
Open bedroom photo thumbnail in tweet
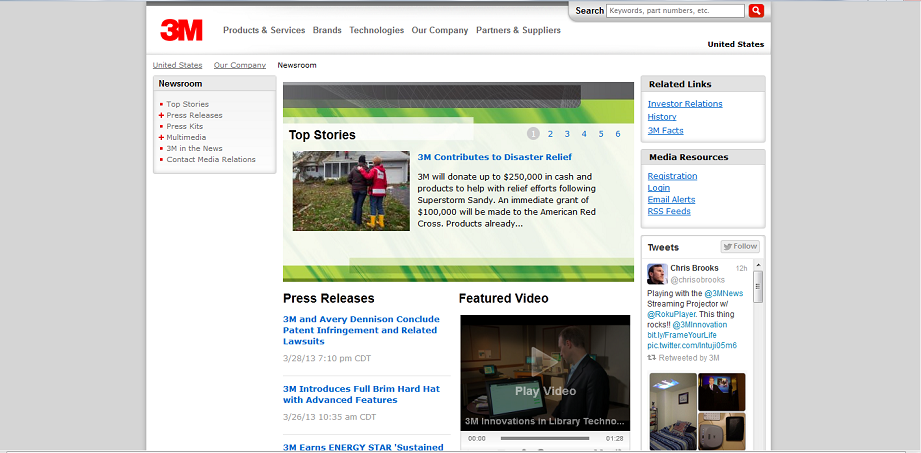click(673, 411)
